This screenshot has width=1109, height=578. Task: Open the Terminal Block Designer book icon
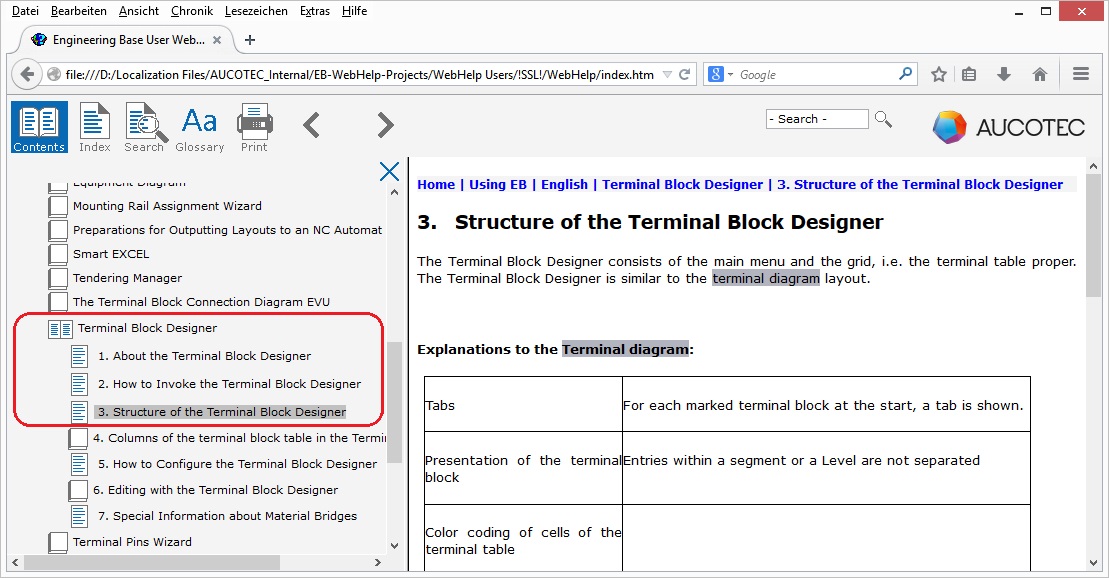60,329
